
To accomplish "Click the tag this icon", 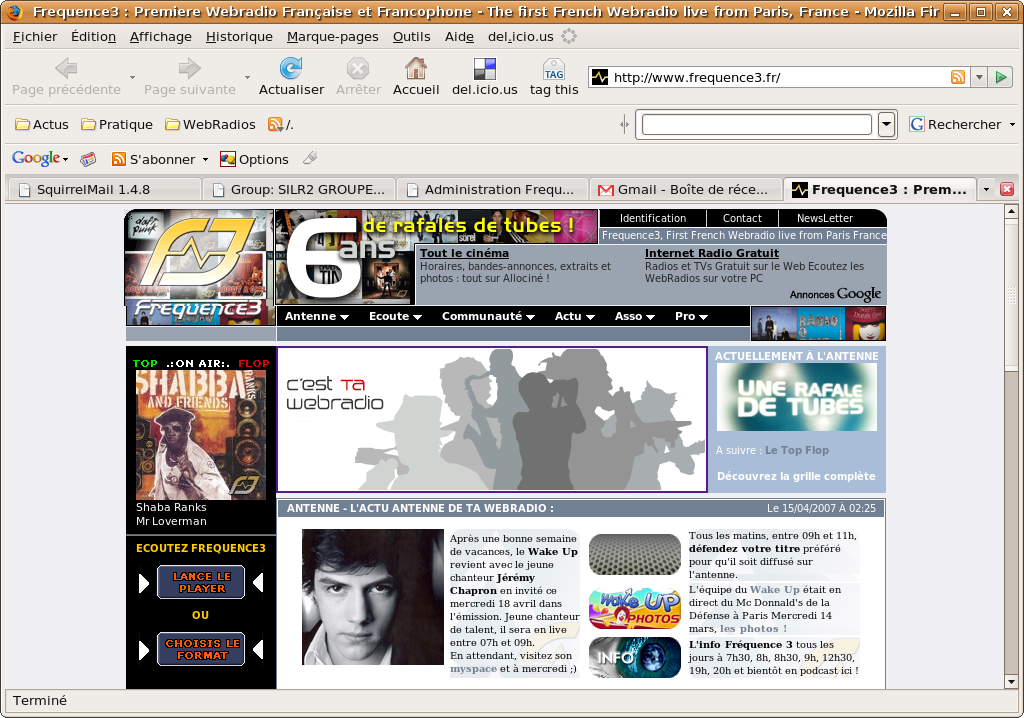I will point(554,69).
